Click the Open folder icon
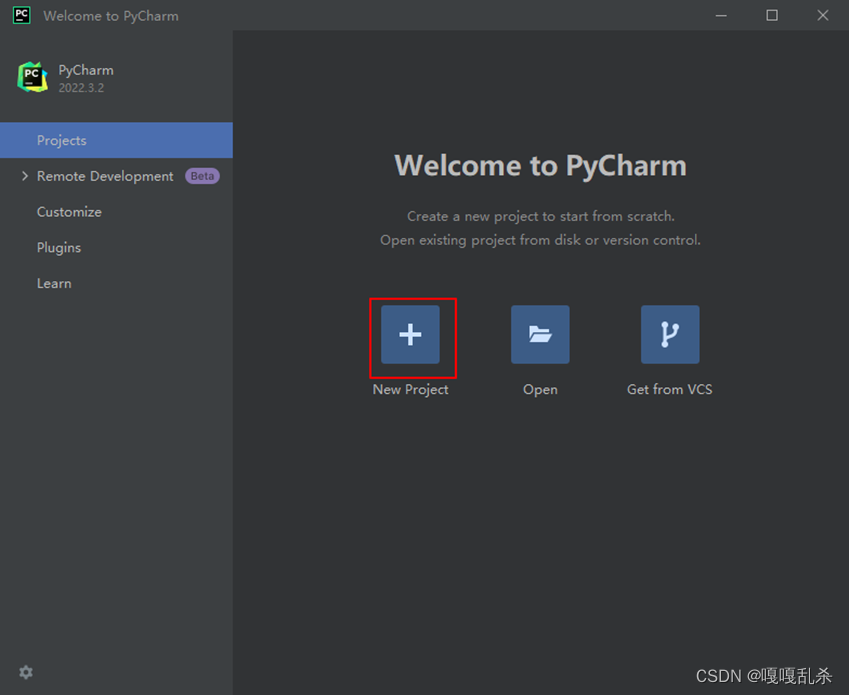The image size is (849, 695). coord(540,334)
